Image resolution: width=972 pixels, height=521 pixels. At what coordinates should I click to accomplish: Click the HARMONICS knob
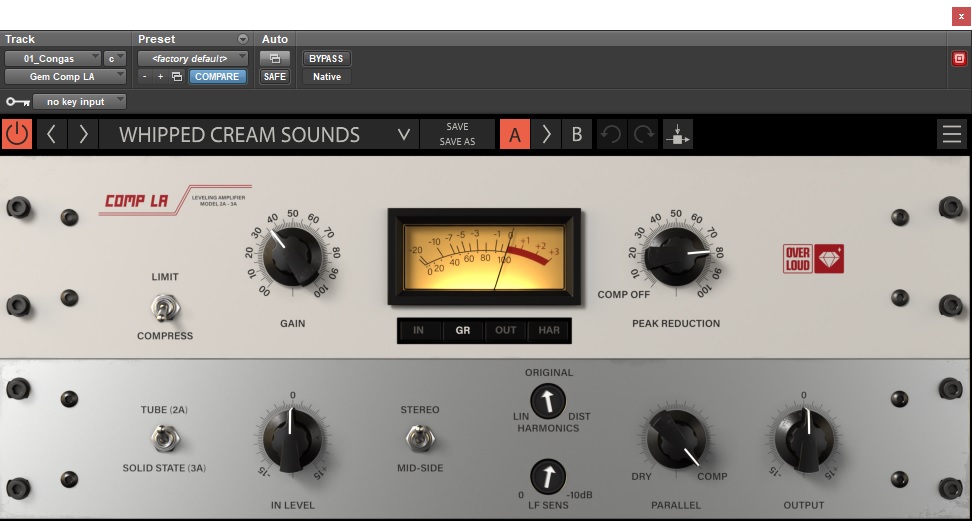coord(548,401)
